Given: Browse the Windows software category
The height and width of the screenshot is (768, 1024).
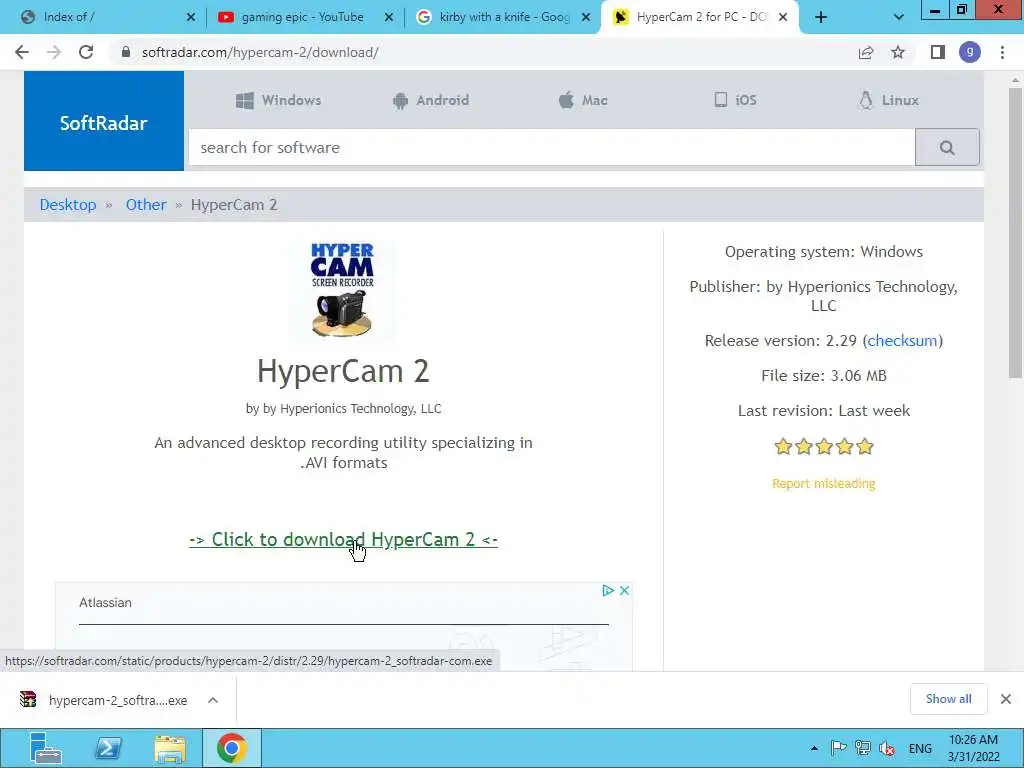Looking at the screenshot, I should point(278,101).
